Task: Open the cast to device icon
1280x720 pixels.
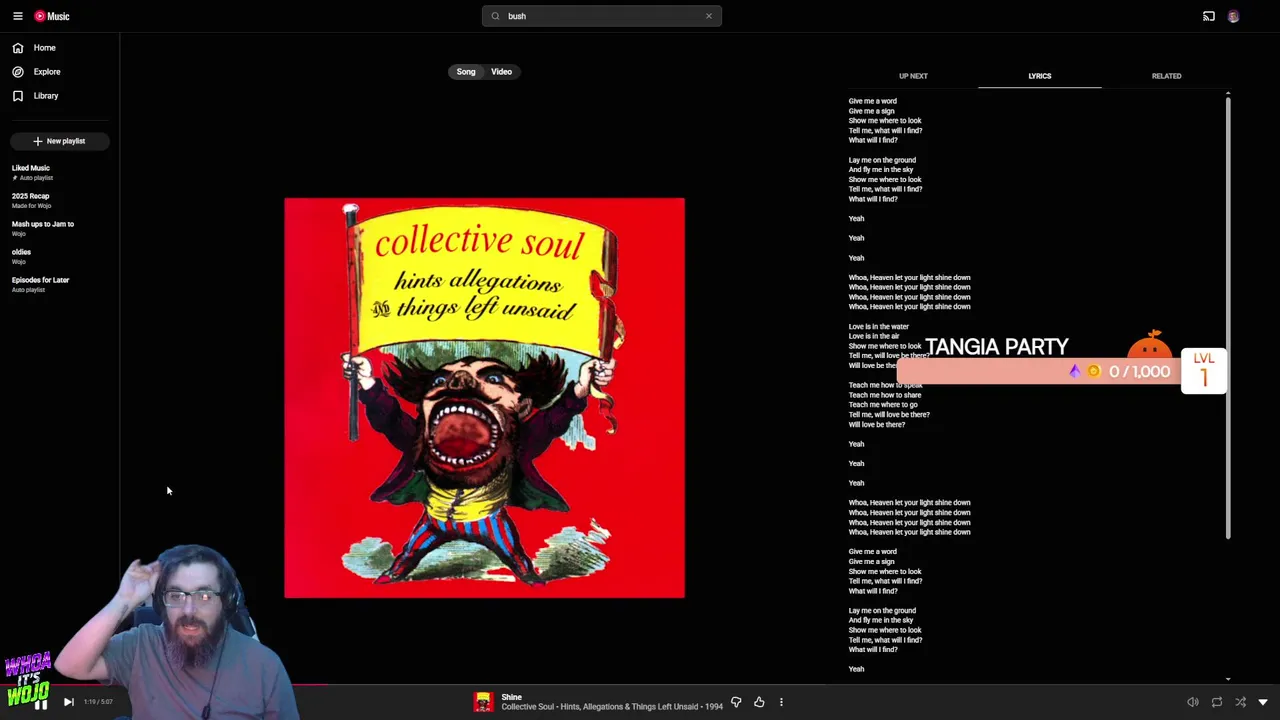Action: pyautogui.click(x=1209, y=16)
